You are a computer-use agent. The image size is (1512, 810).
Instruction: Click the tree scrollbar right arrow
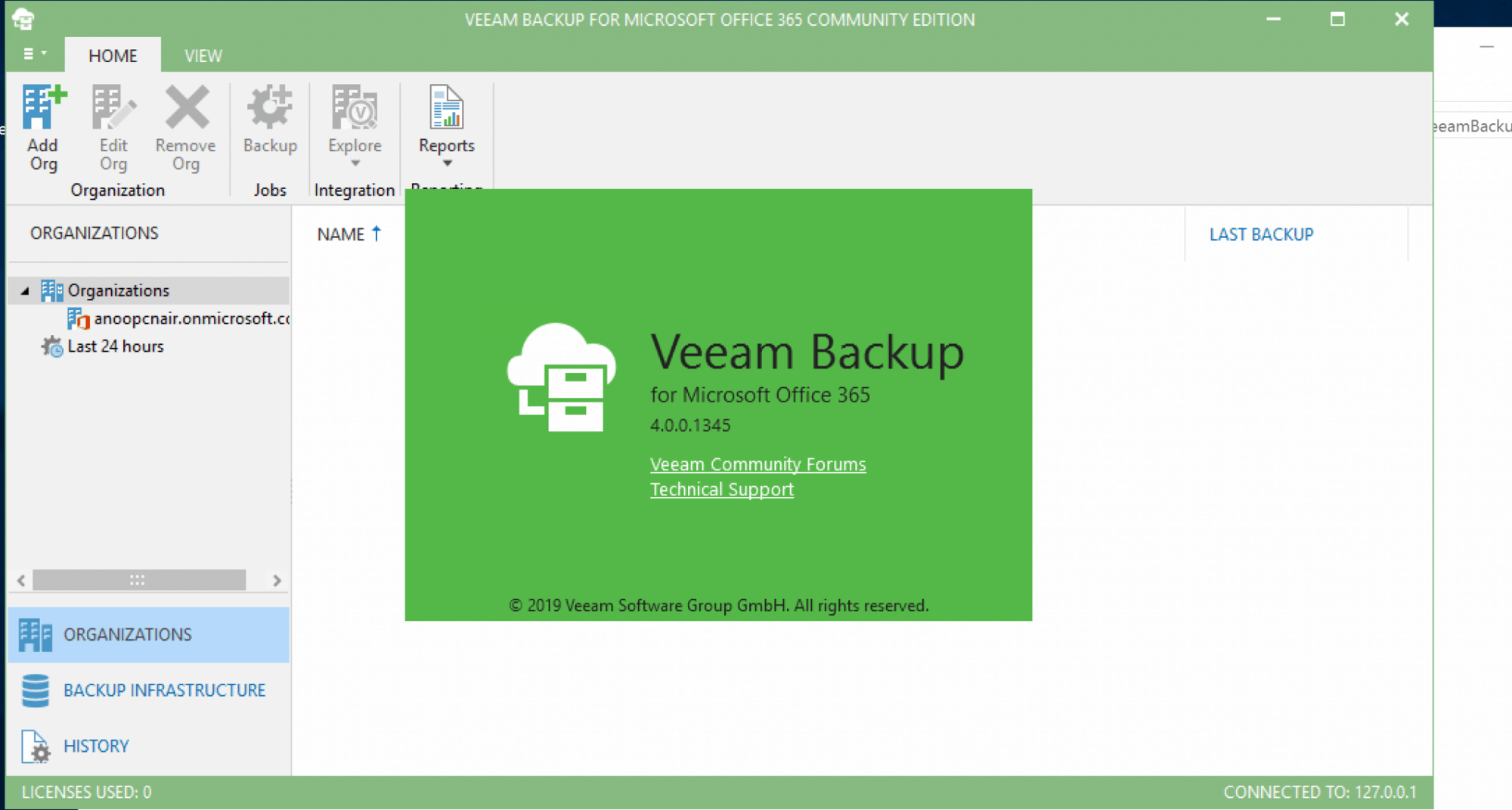click(x=277, y=580)
